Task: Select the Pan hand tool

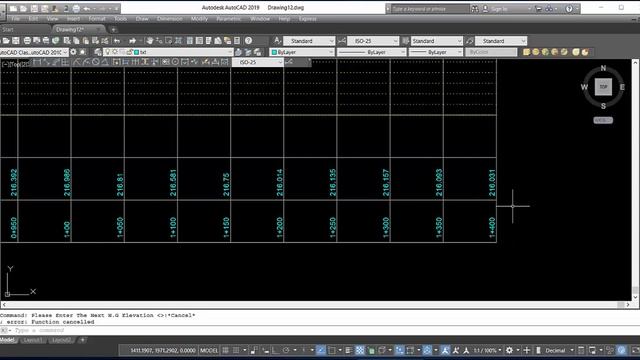Action: click(x=150, y=41)
